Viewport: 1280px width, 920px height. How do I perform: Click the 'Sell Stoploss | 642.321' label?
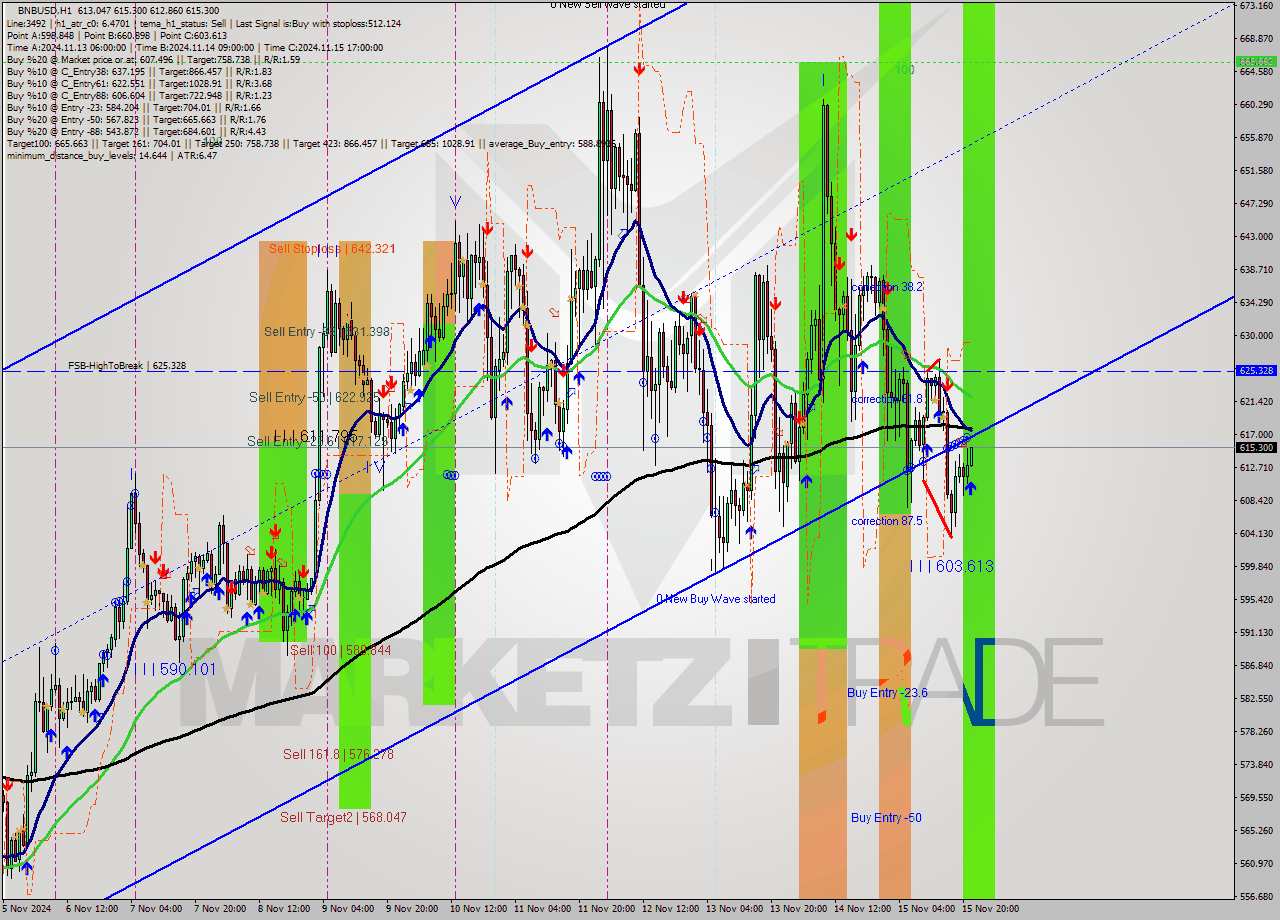[331, 248]
